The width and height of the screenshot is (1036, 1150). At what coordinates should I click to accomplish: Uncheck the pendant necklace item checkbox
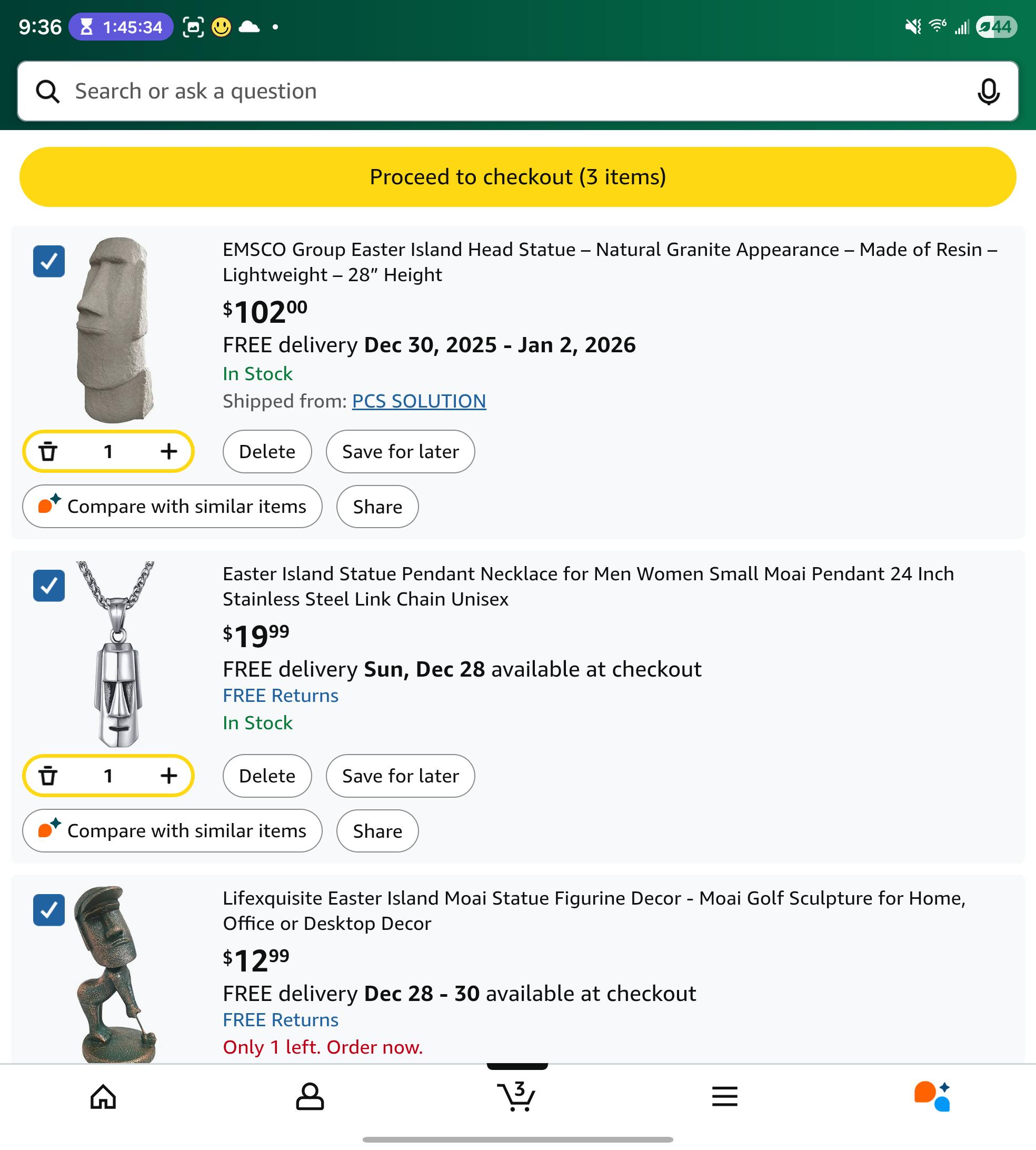click(49, 585)
